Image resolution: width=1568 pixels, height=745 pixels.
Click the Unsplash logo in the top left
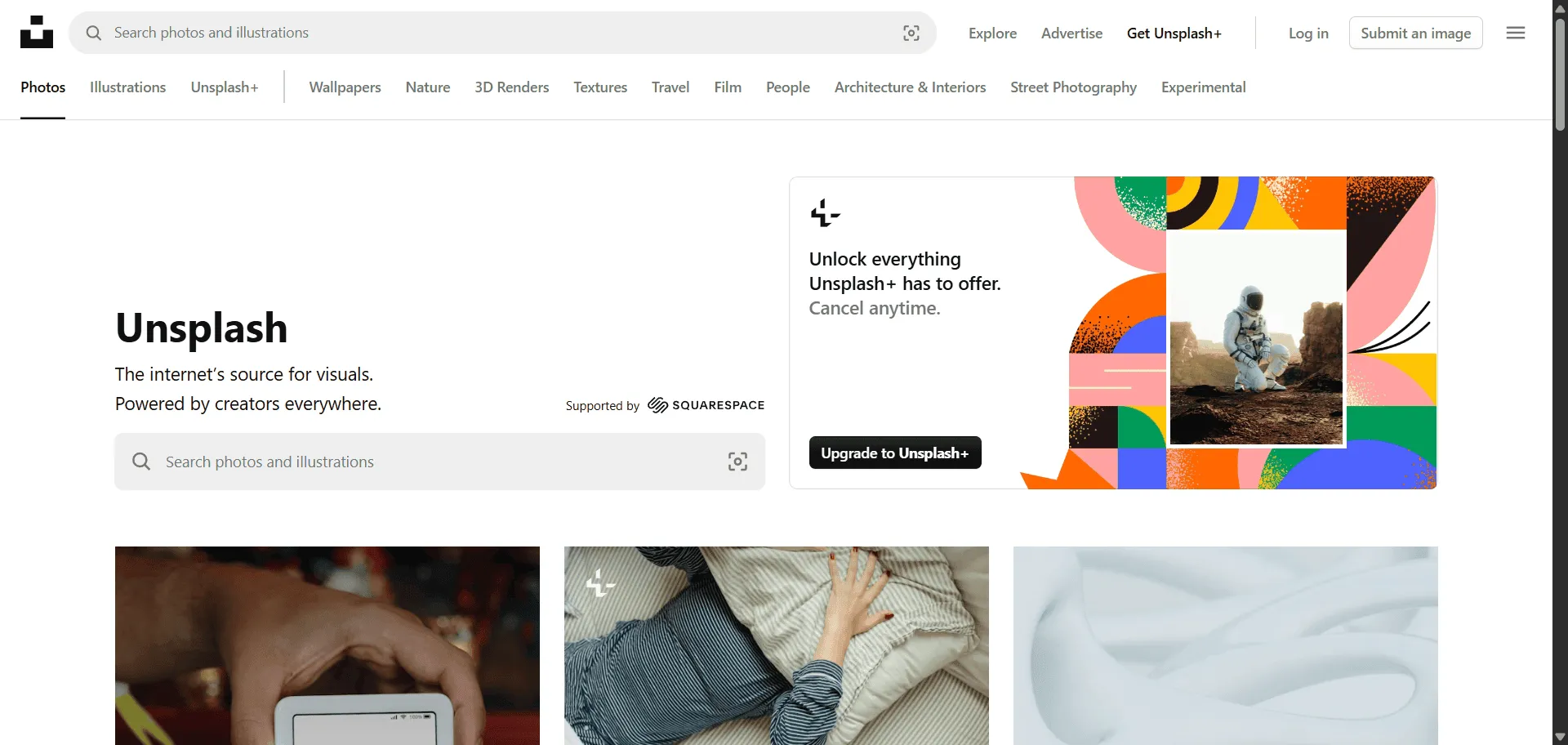click(36, 31)
